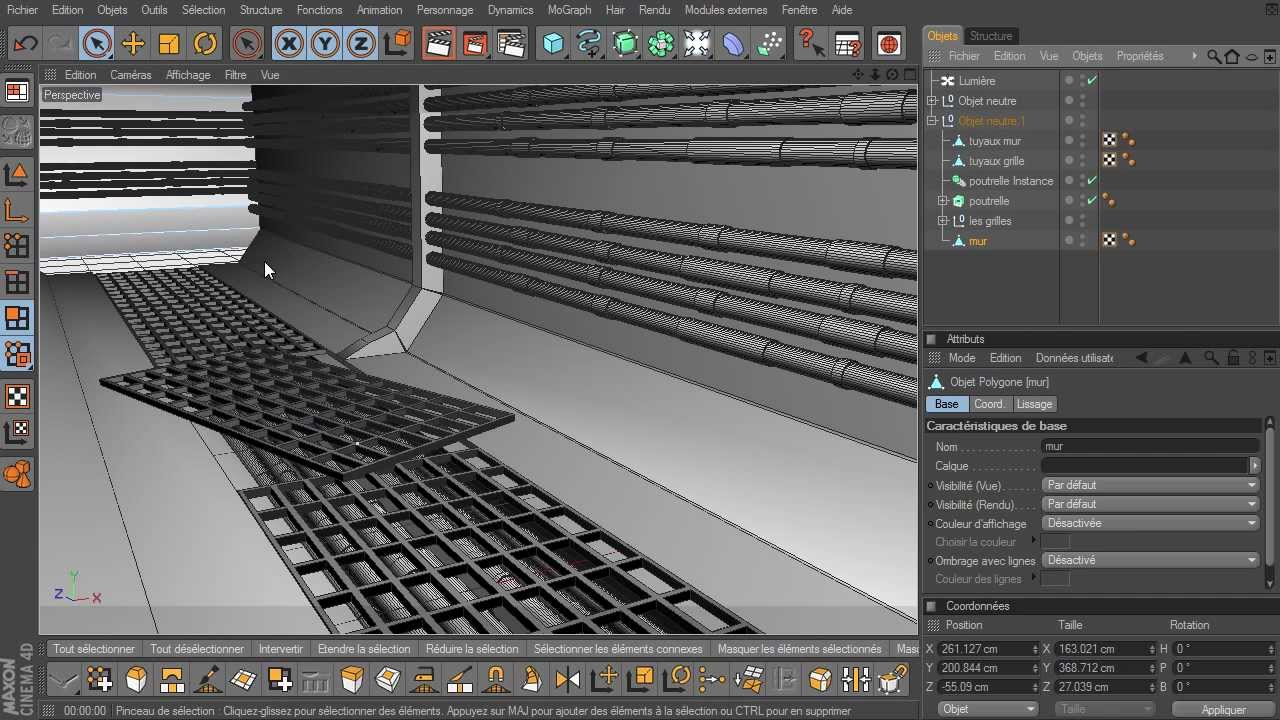This screenshot has width=1280, height=720.
Task: Toggle X axis lock
Action: [x=289, y=44]
